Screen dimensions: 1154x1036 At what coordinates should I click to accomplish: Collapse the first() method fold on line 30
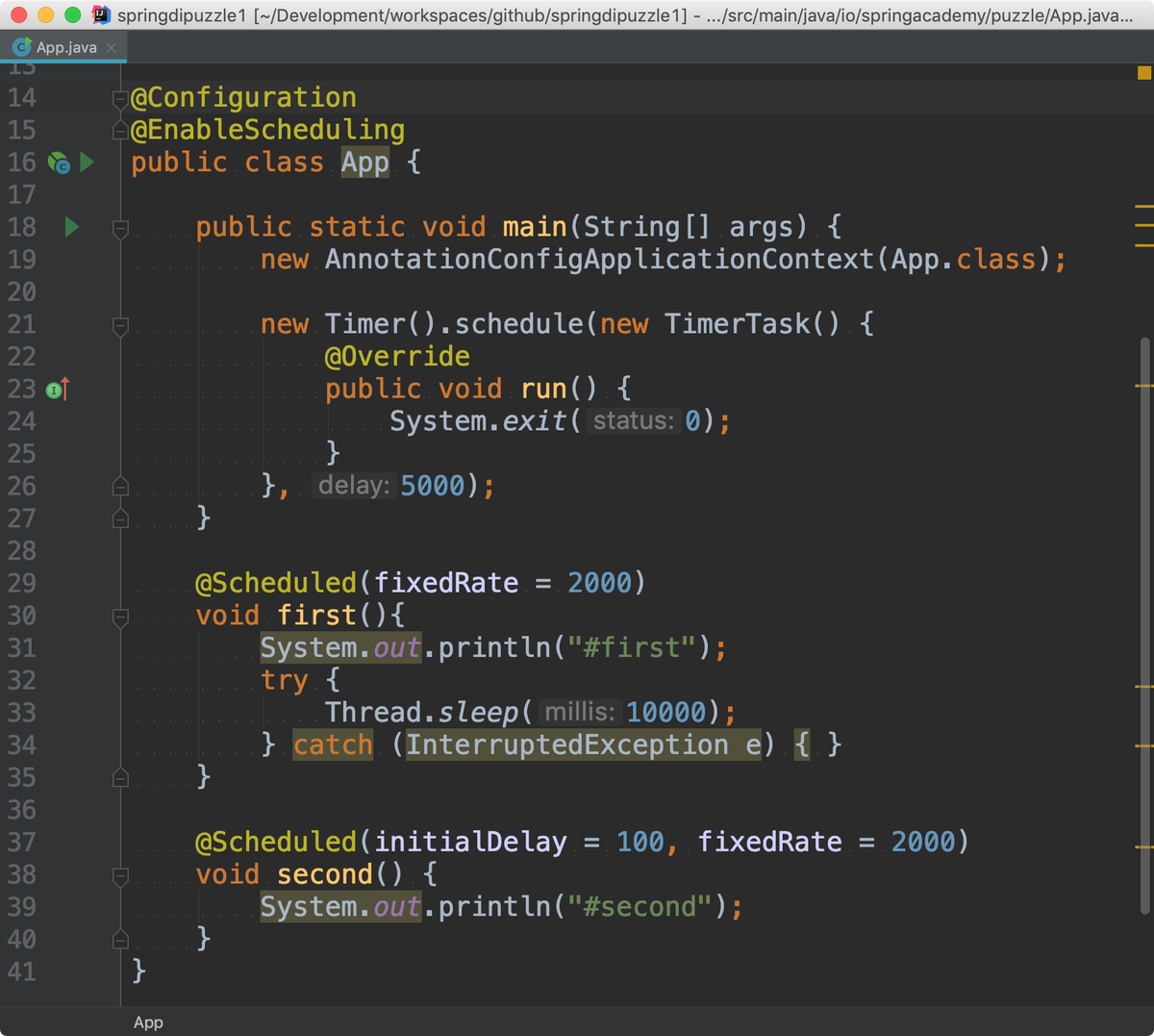click(120, 618)
